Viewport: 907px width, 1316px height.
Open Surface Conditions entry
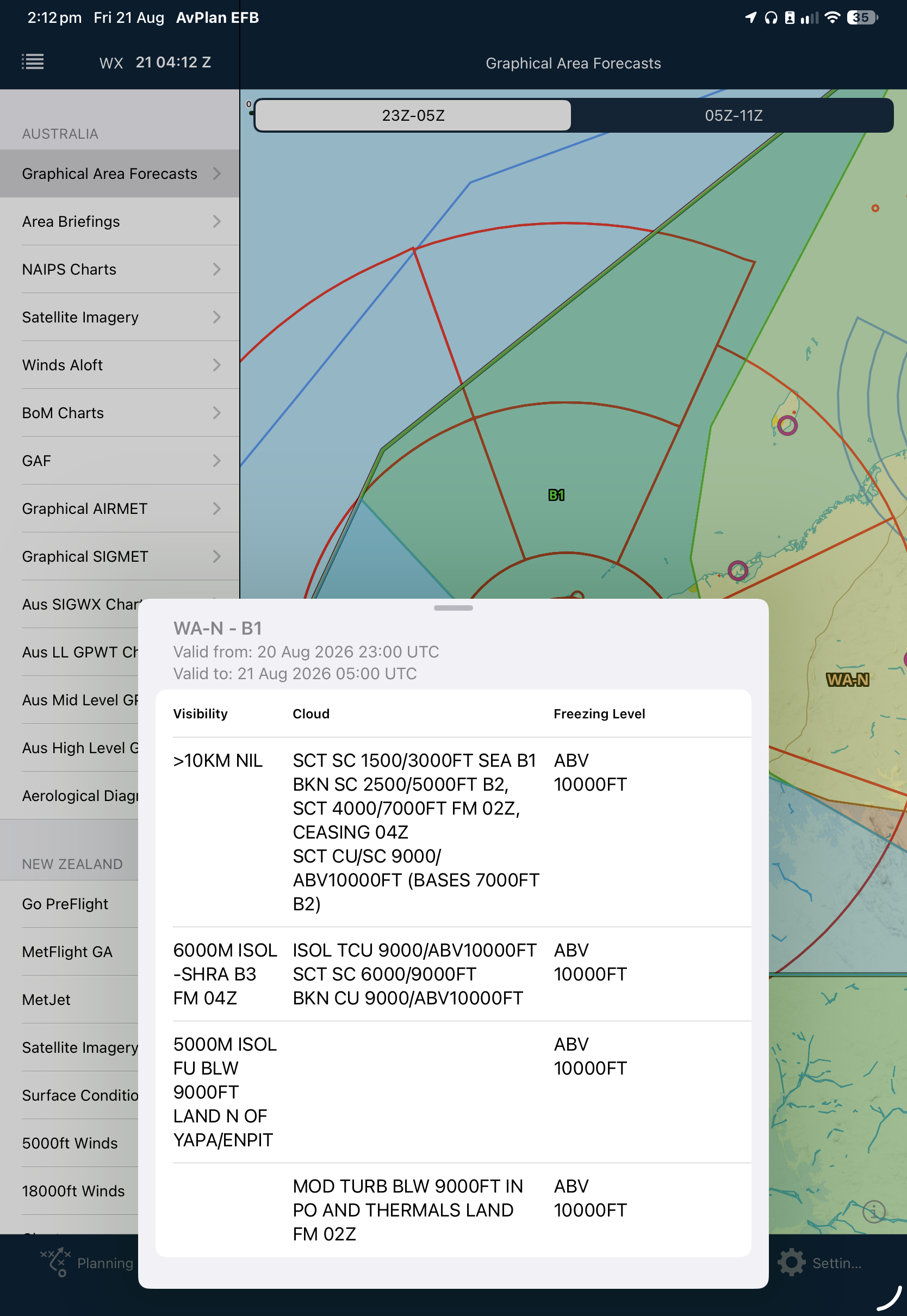69,1095
